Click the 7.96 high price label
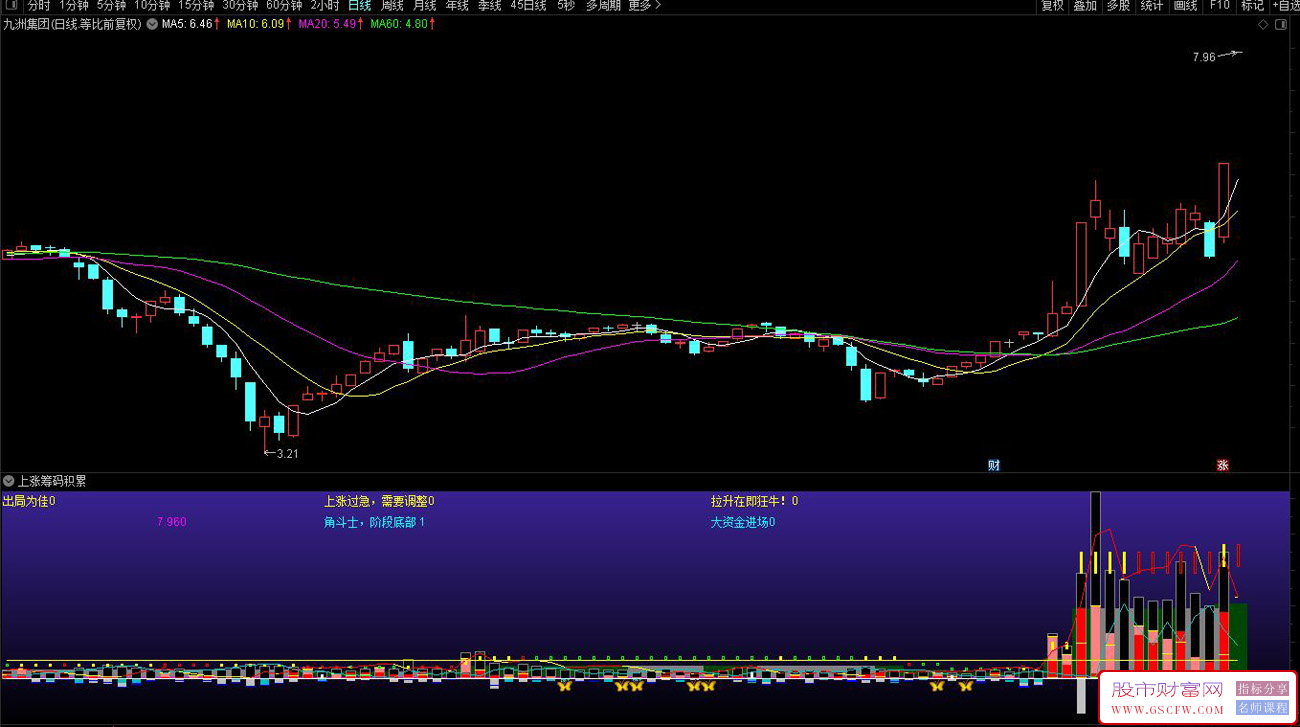Viewport: 1300px width, 727px height. [1204, 57]
